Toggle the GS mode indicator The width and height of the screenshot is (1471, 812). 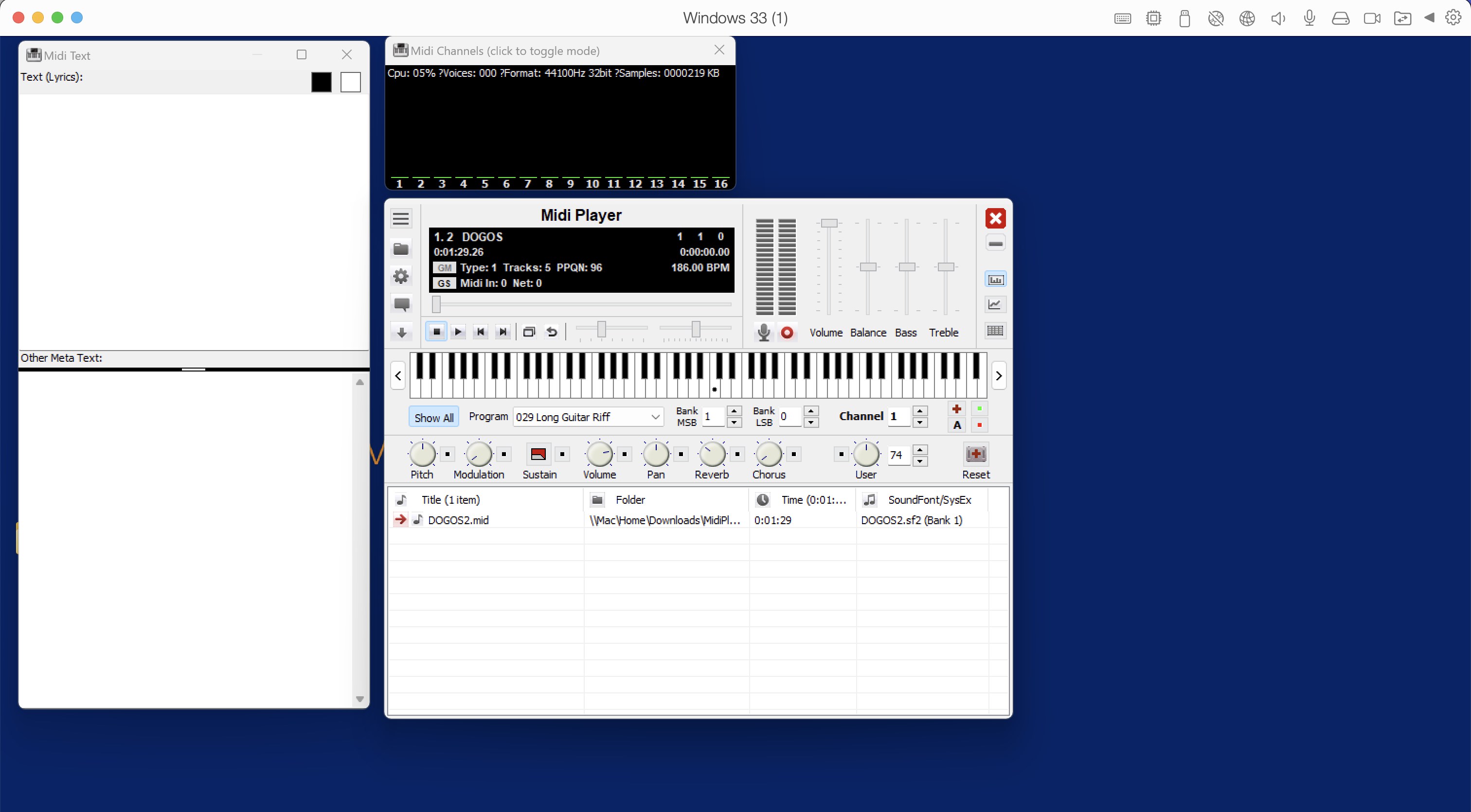click(444, 283)
